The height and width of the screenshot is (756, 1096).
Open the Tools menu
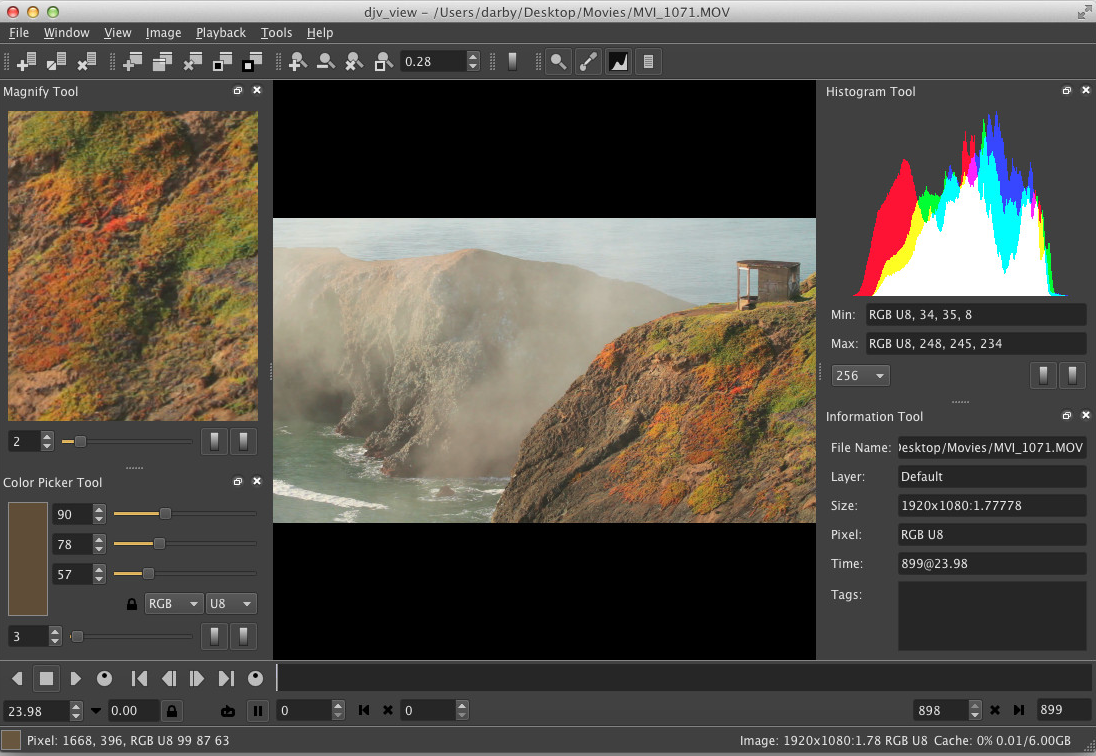coord(276,33)
